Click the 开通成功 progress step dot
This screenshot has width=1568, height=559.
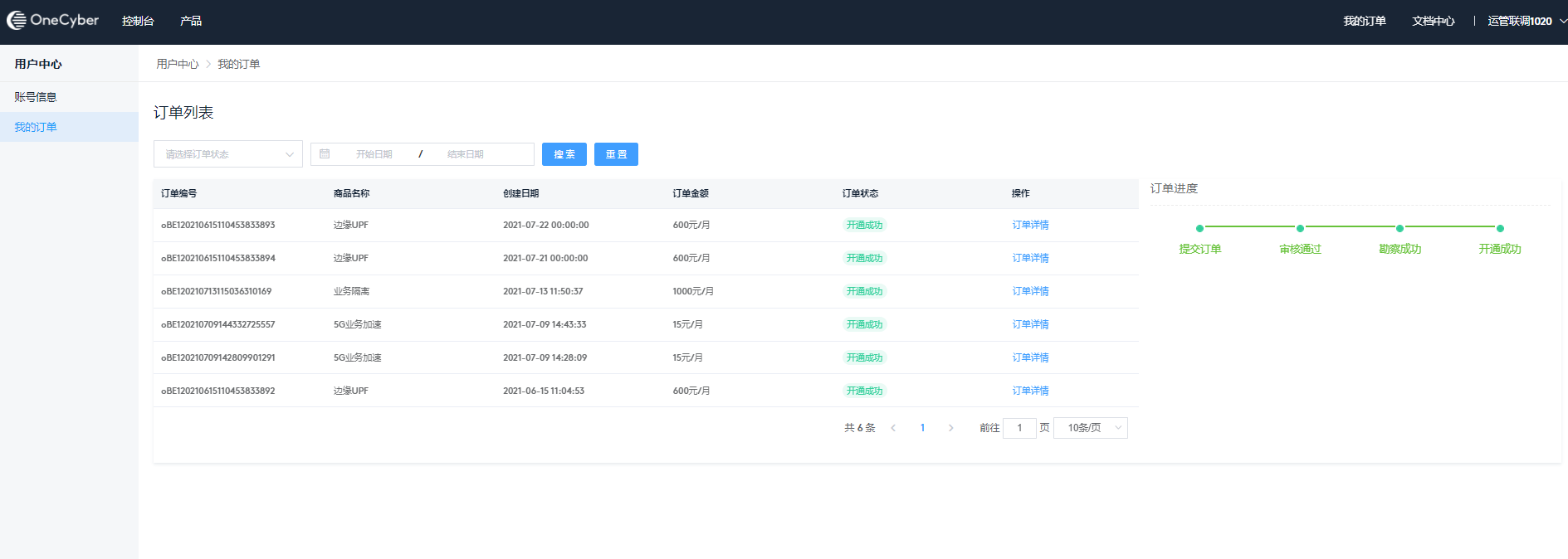[1500, 228]
